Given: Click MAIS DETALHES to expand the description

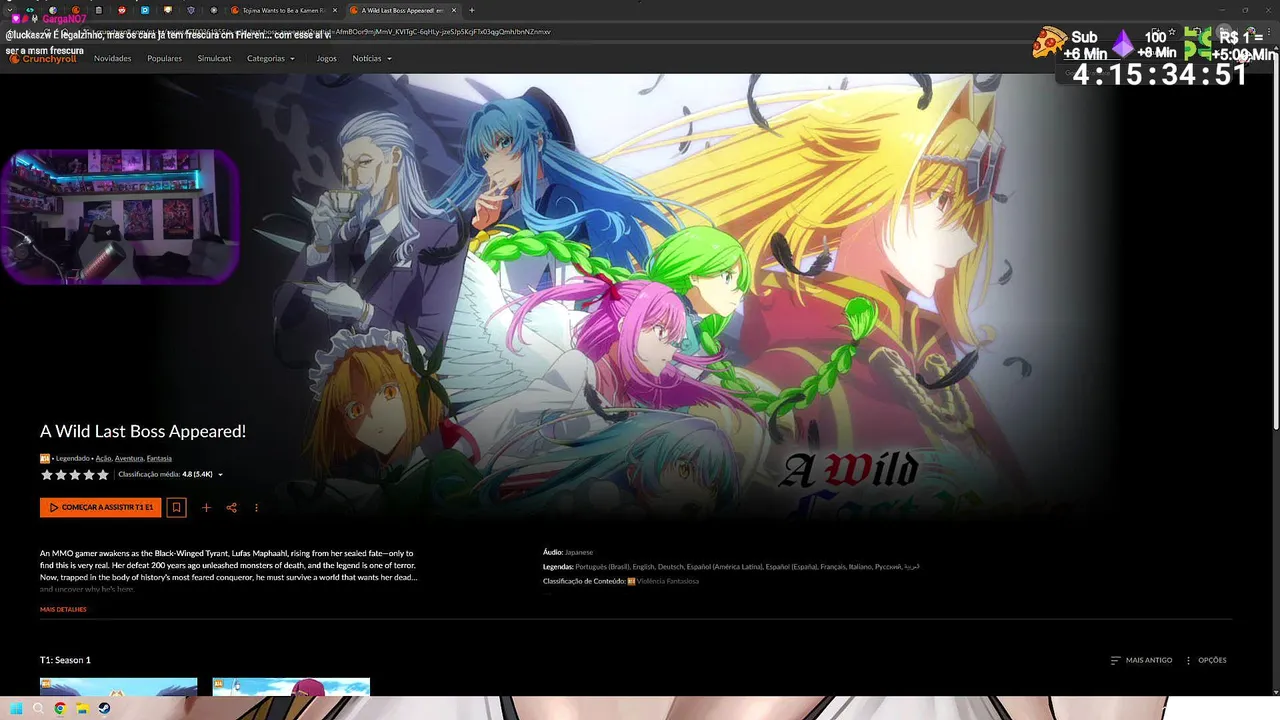Looking at the screenshot, I should [x=63, y=609].
